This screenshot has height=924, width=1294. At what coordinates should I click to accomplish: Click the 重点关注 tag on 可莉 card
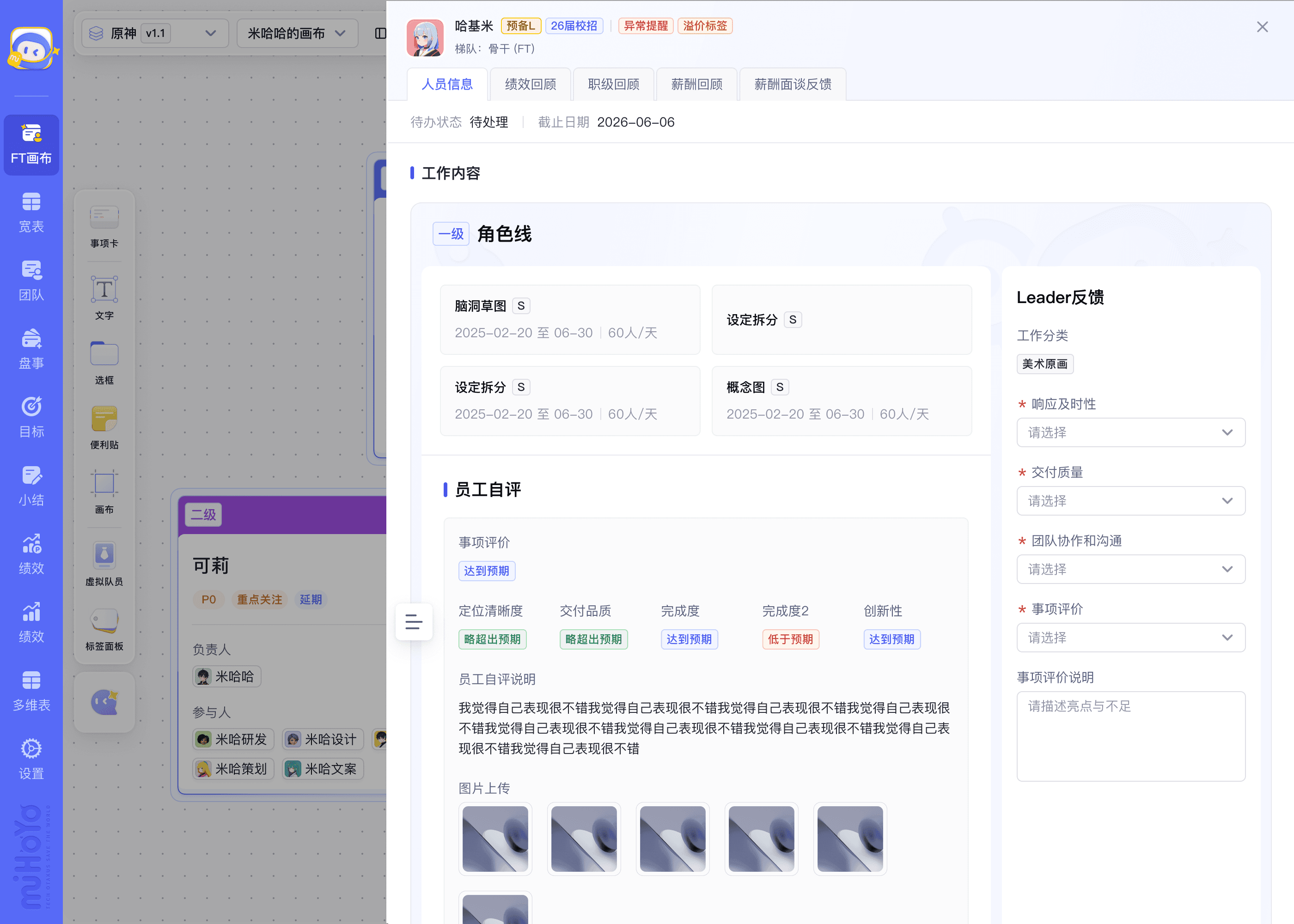pyautogui.click(x=259, y=600)
